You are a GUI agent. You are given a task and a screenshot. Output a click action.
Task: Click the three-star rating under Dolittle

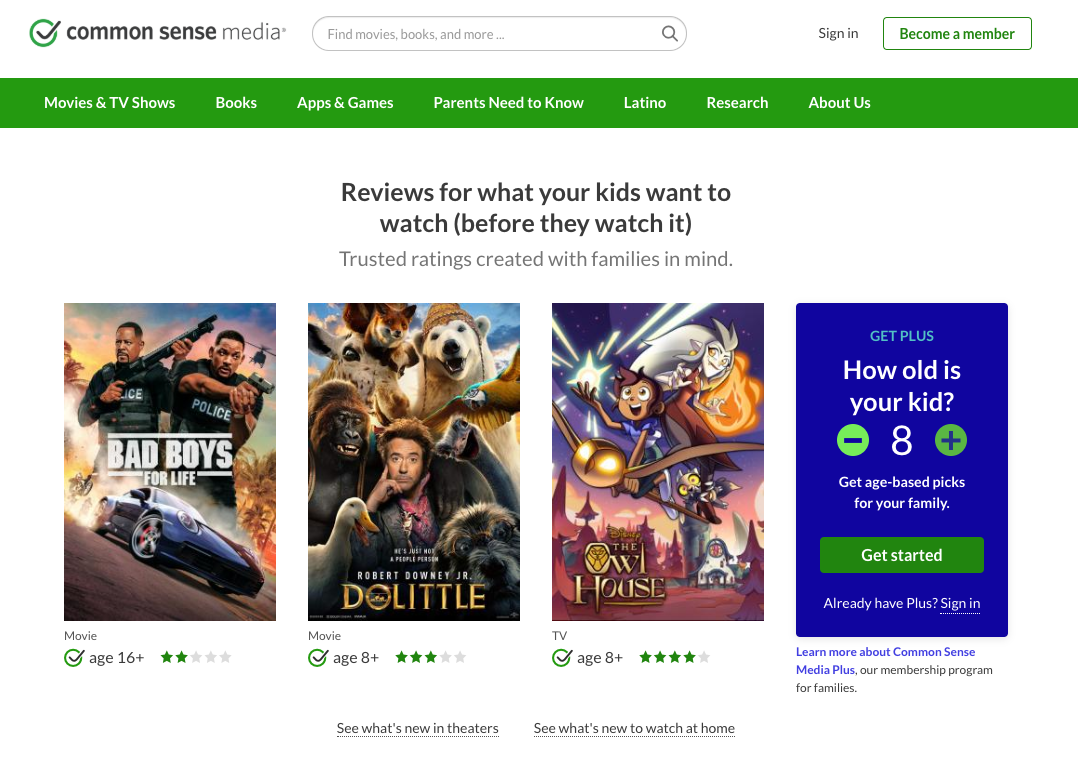(431, 657)
